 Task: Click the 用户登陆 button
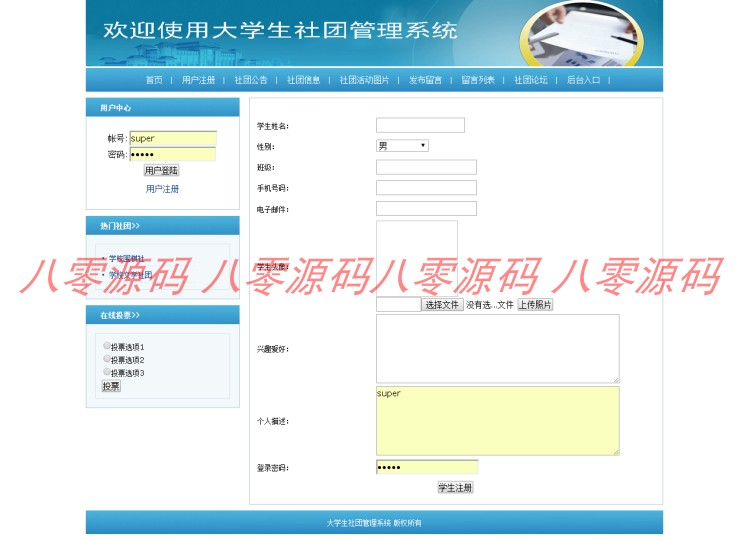tap(161, 170)
